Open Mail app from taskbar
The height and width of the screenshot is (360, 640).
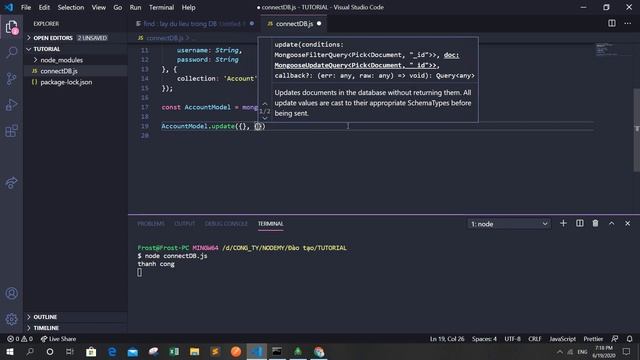pyautogui.click(x=133, y=351)
